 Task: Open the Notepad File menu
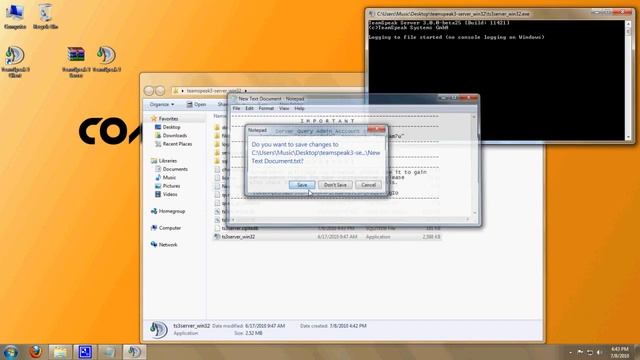(236, 109)
